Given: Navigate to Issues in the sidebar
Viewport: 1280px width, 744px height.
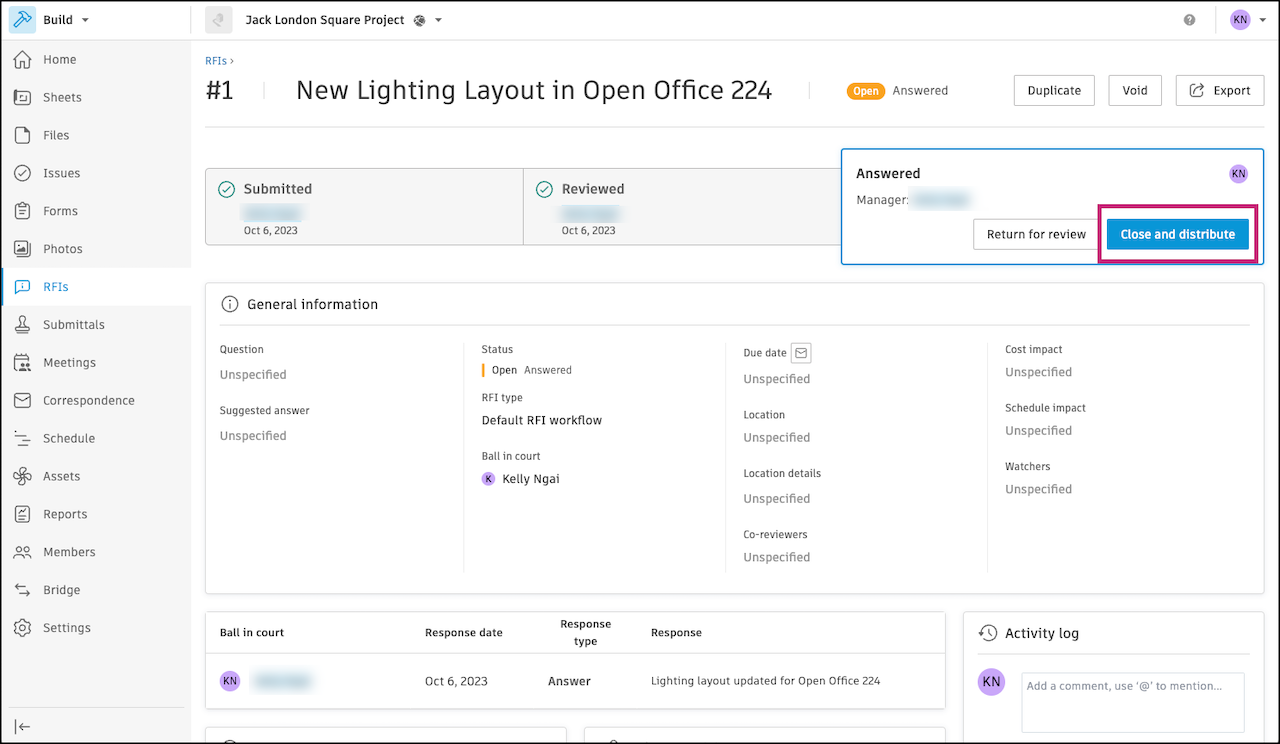Looking at the screenshot, I should (x=61, y=173).
